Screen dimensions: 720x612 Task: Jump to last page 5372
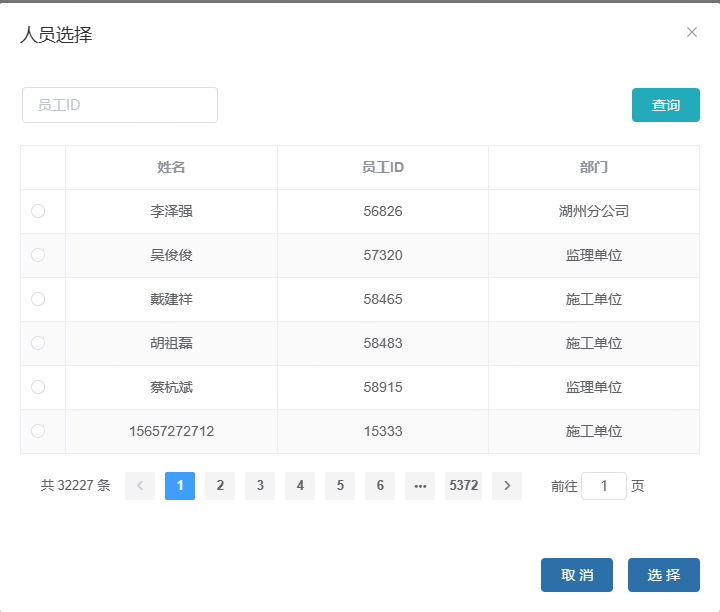tap(464, 486)
